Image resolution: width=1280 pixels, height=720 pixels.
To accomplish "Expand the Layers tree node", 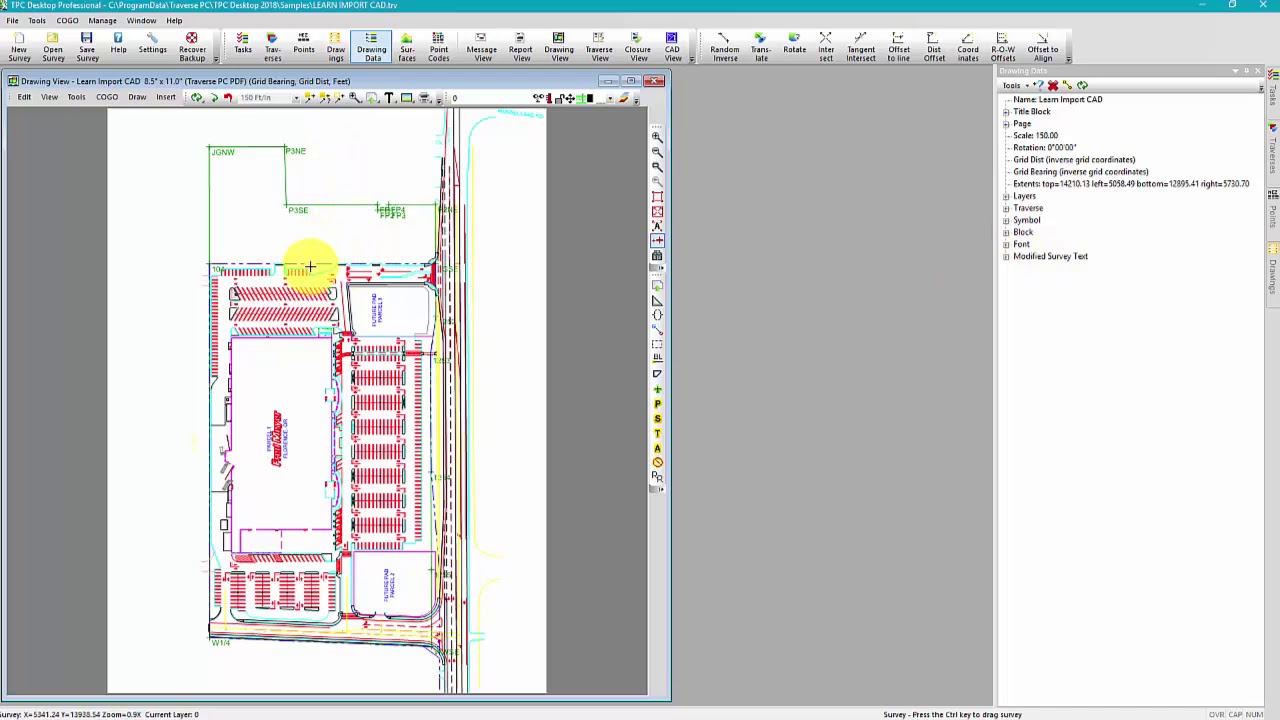I will point(1006,196).
